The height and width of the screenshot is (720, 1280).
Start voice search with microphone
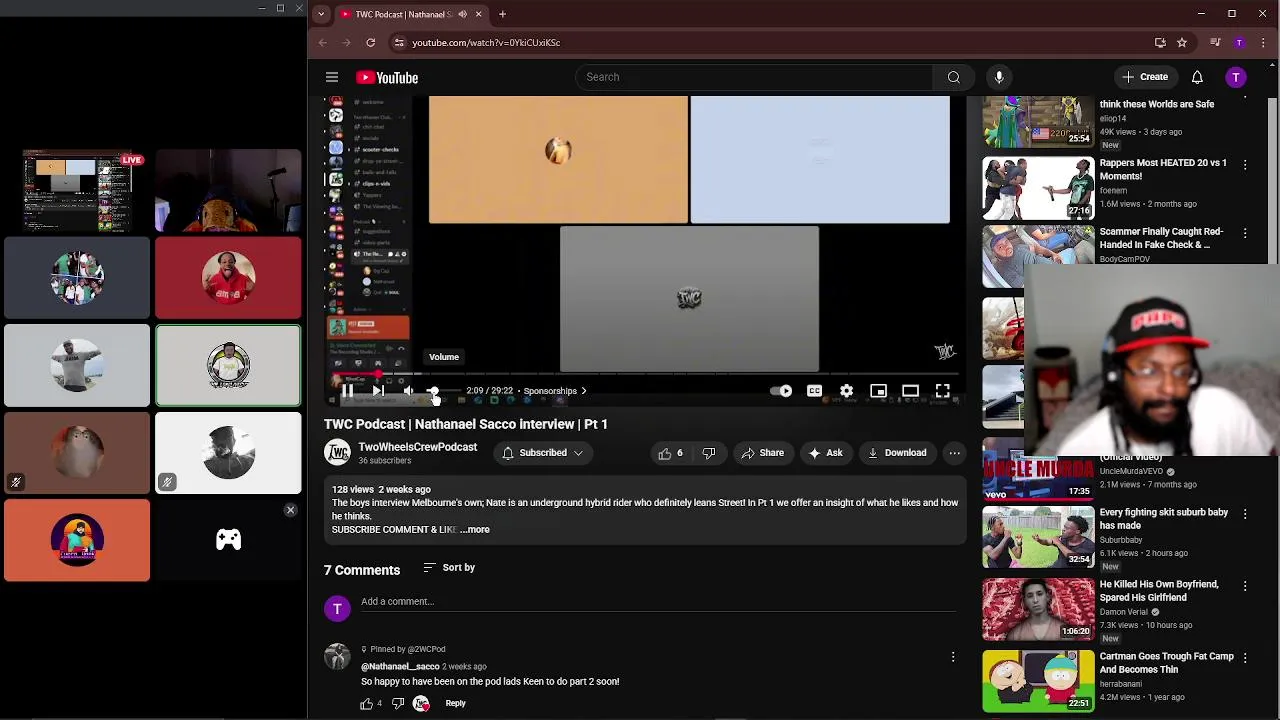click(x=999, y=77)
